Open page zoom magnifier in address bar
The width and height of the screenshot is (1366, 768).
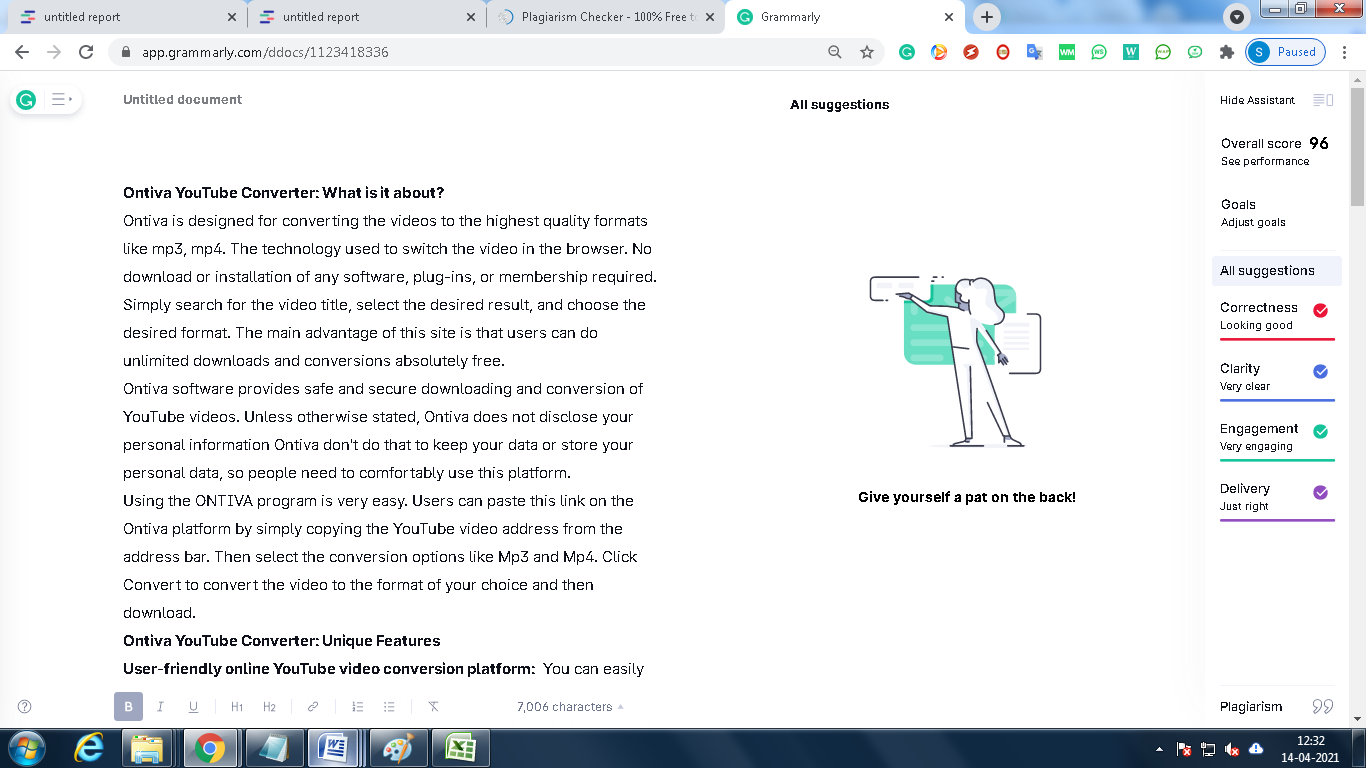pos(834,52)
